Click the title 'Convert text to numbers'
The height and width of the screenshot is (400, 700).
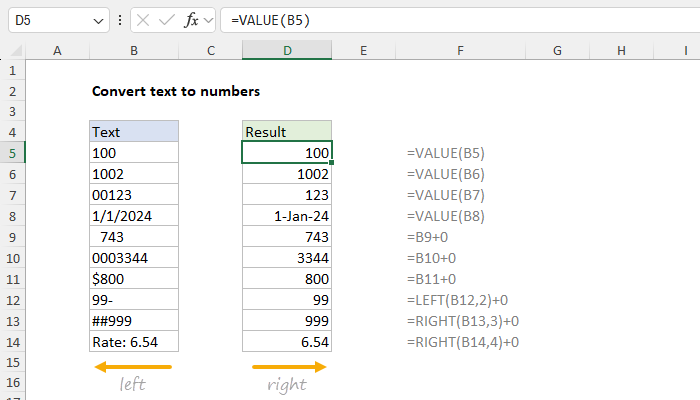pos(176,91)
